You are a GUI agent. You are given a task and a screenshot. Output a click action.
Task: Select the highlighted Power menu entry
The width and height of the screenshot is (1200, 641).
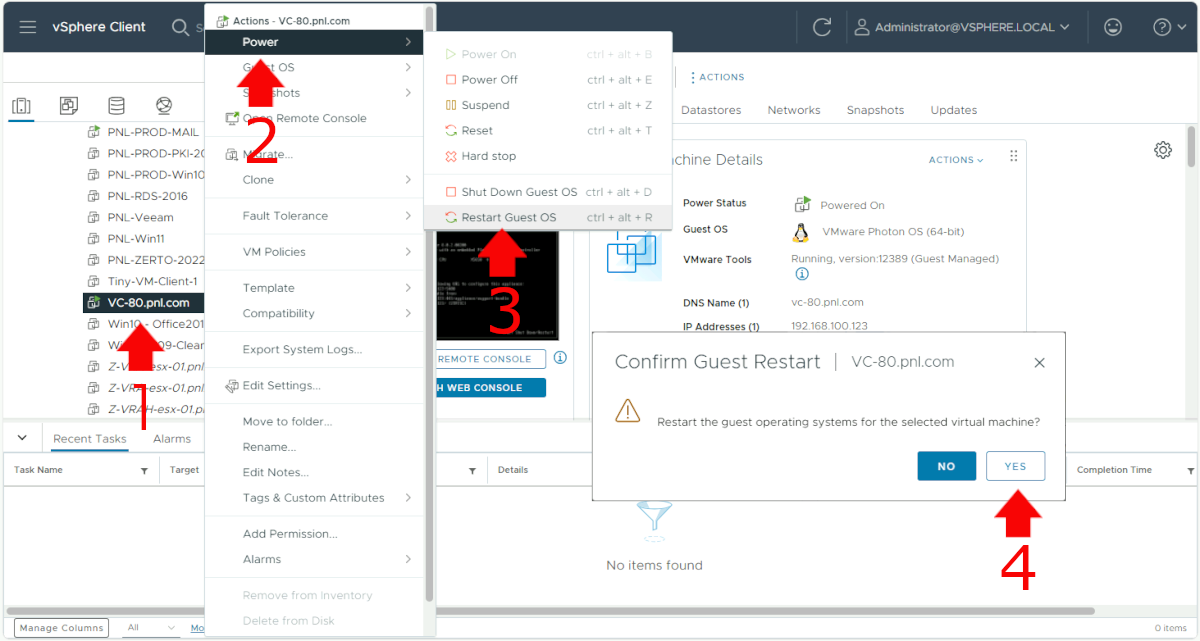(x=314, y=42)
